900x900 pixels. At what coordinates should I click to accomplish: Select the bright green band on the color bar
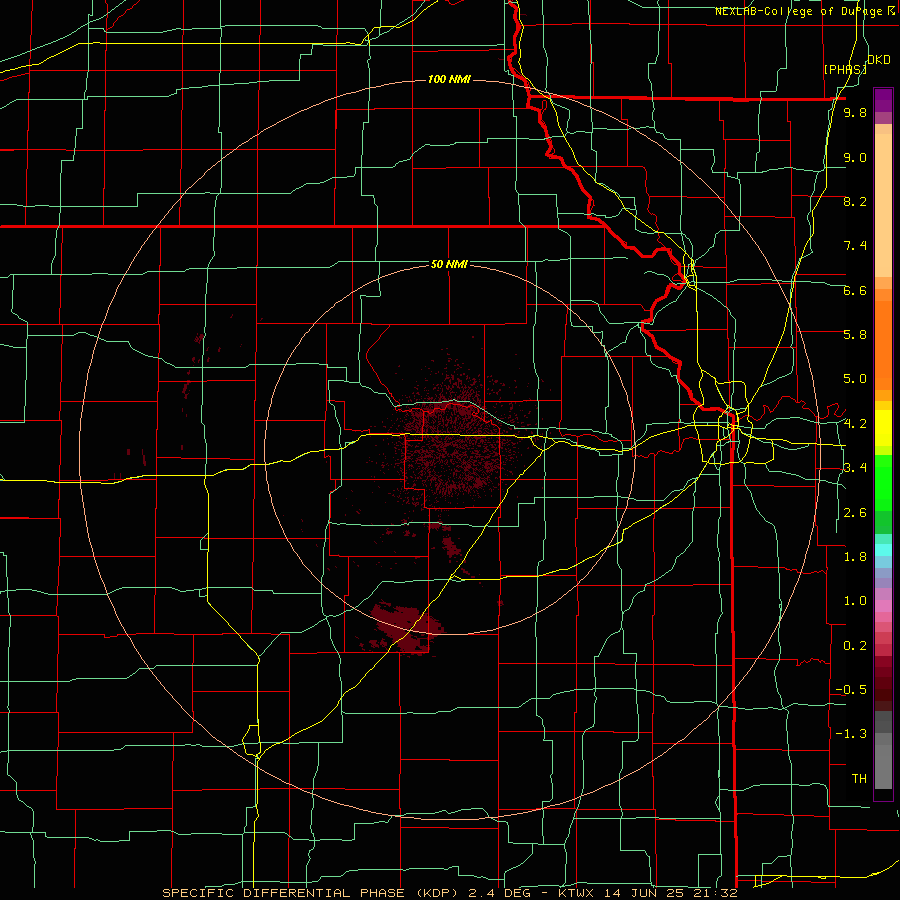click(883, 484)
